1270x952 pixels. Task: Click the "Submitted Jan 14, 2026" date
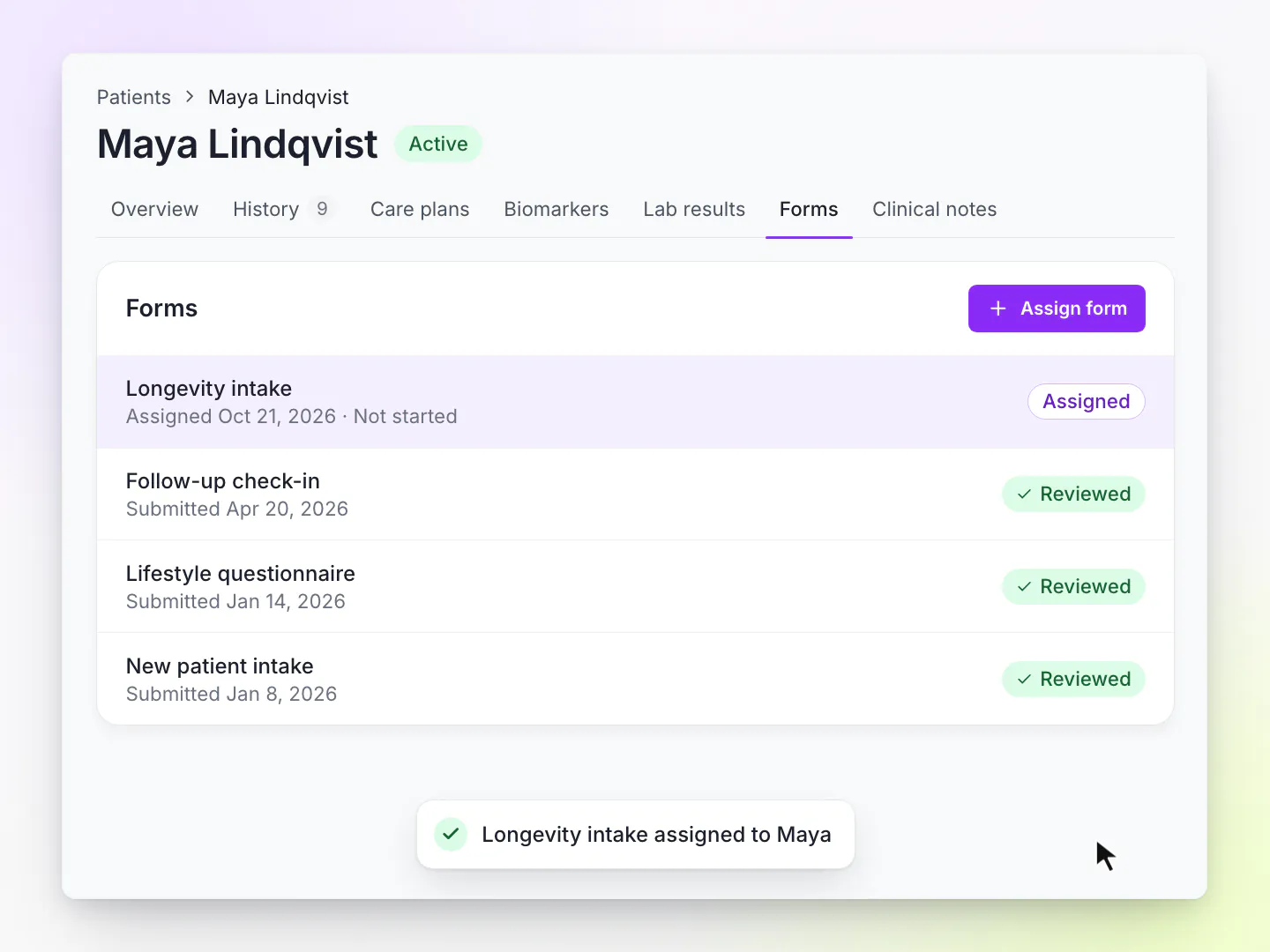235,602
